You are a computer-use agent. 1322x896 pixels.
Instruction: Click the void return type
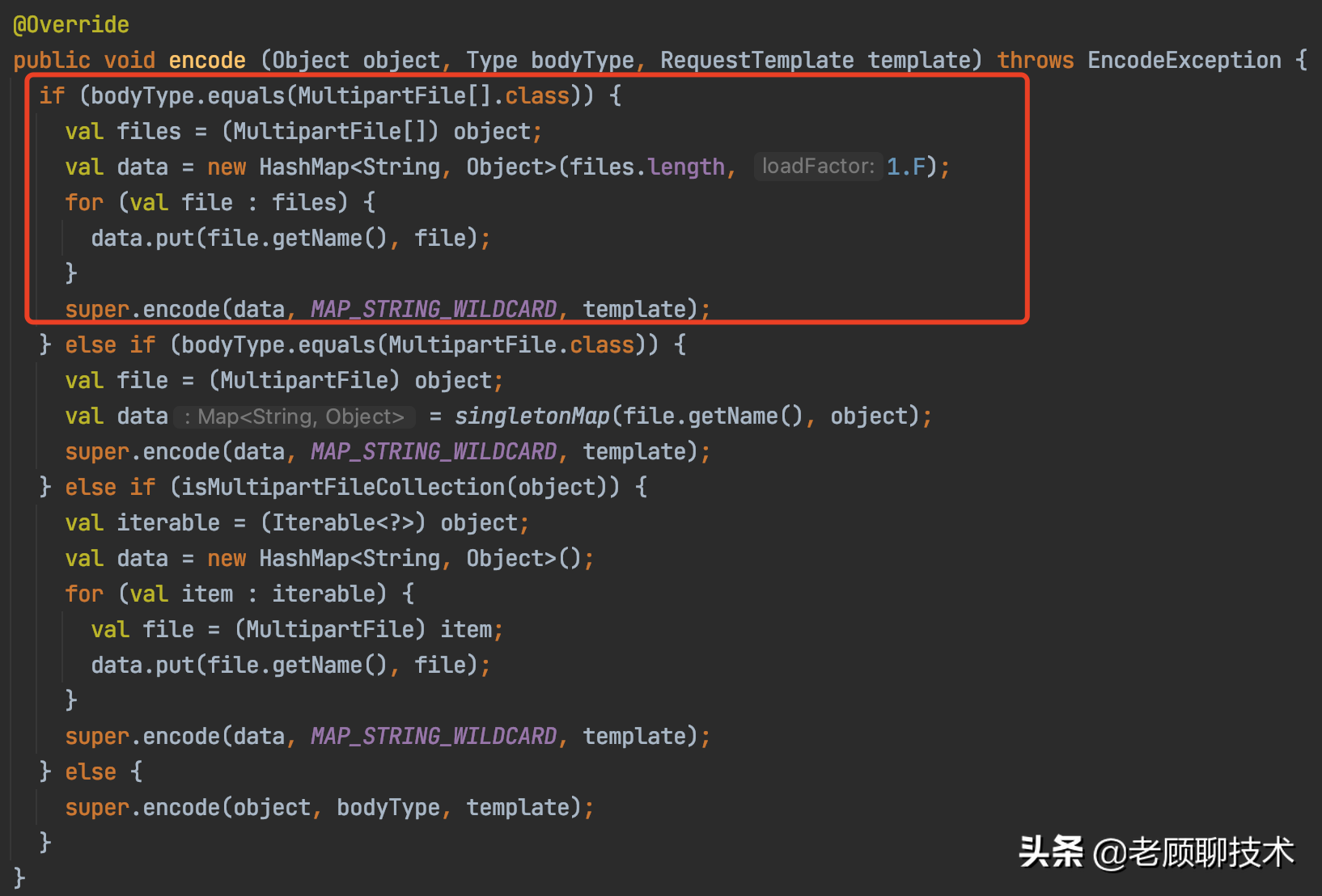pos(129,61)
